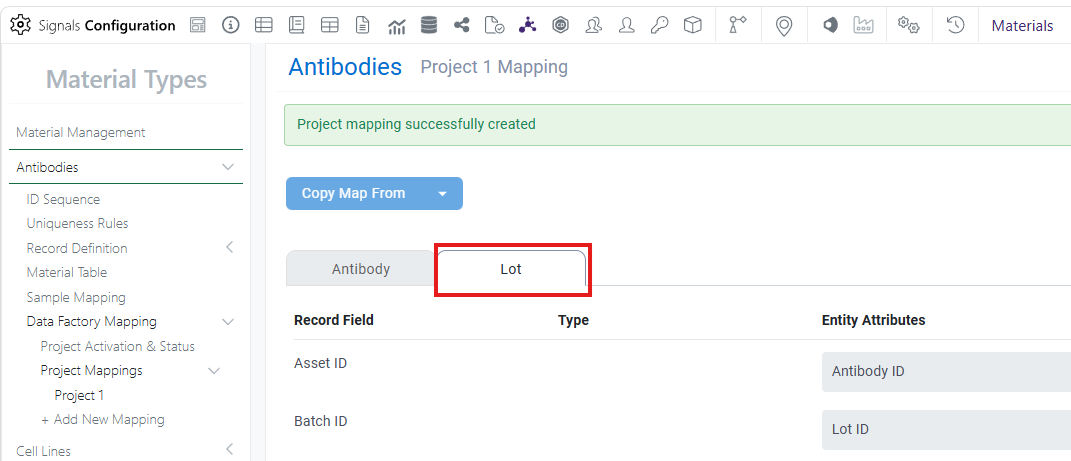Open the key icon in toolbar
Viewport: 1071px width, 461px height.
click(x=659, y=25)
